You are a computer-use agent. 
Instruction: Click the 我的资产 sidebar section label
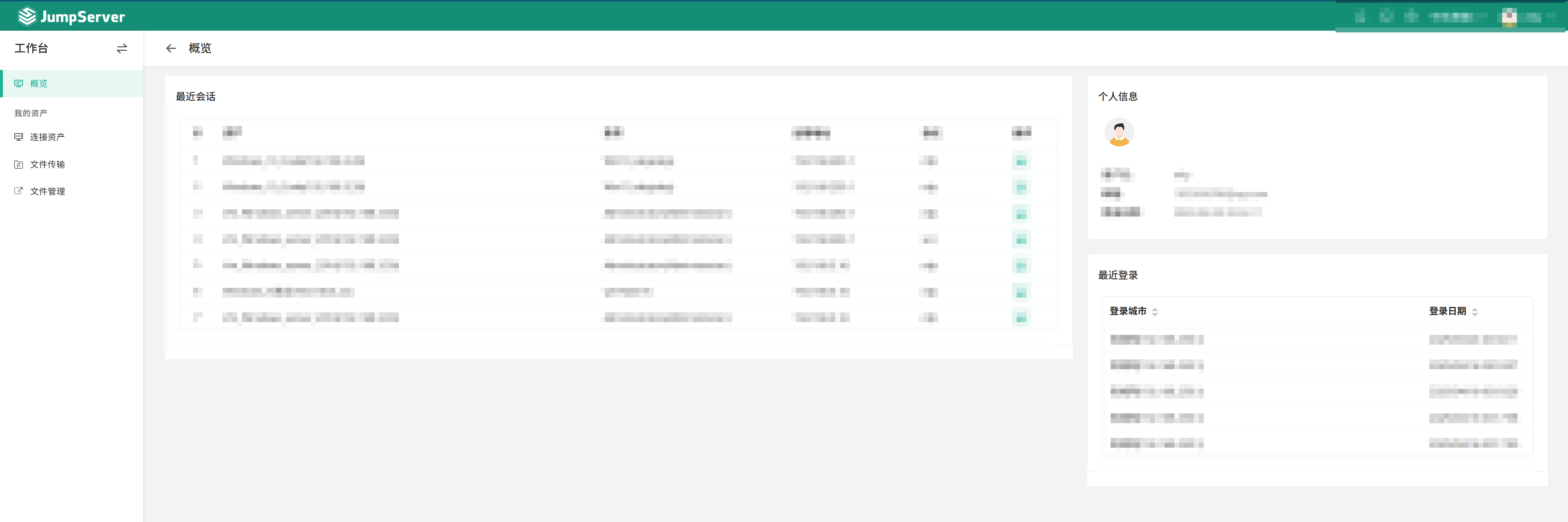click(30, 113)
